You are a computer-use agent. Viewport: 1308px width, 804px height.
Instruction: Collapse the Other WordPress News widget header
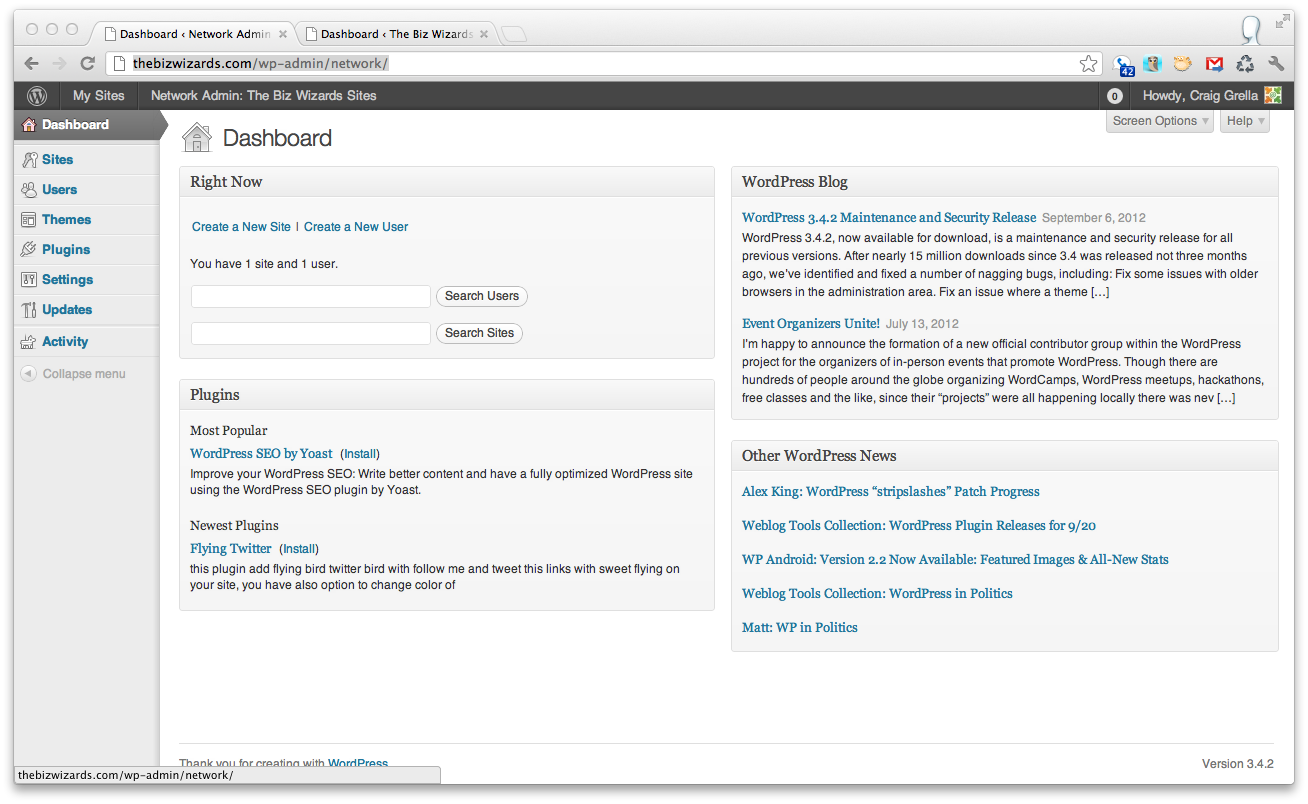tap(1005, 456)
